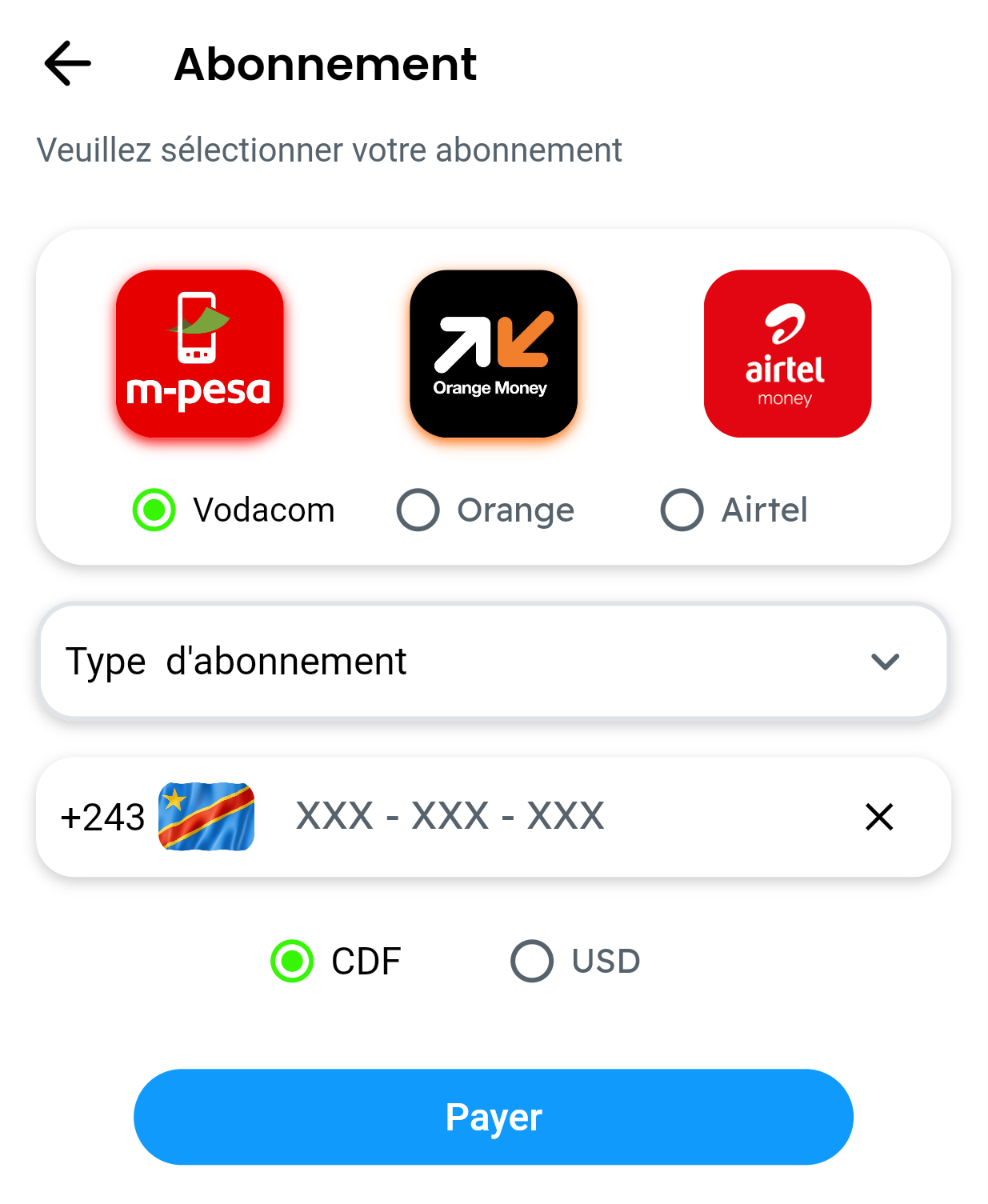Select the Orange radio button

(418, 510)
